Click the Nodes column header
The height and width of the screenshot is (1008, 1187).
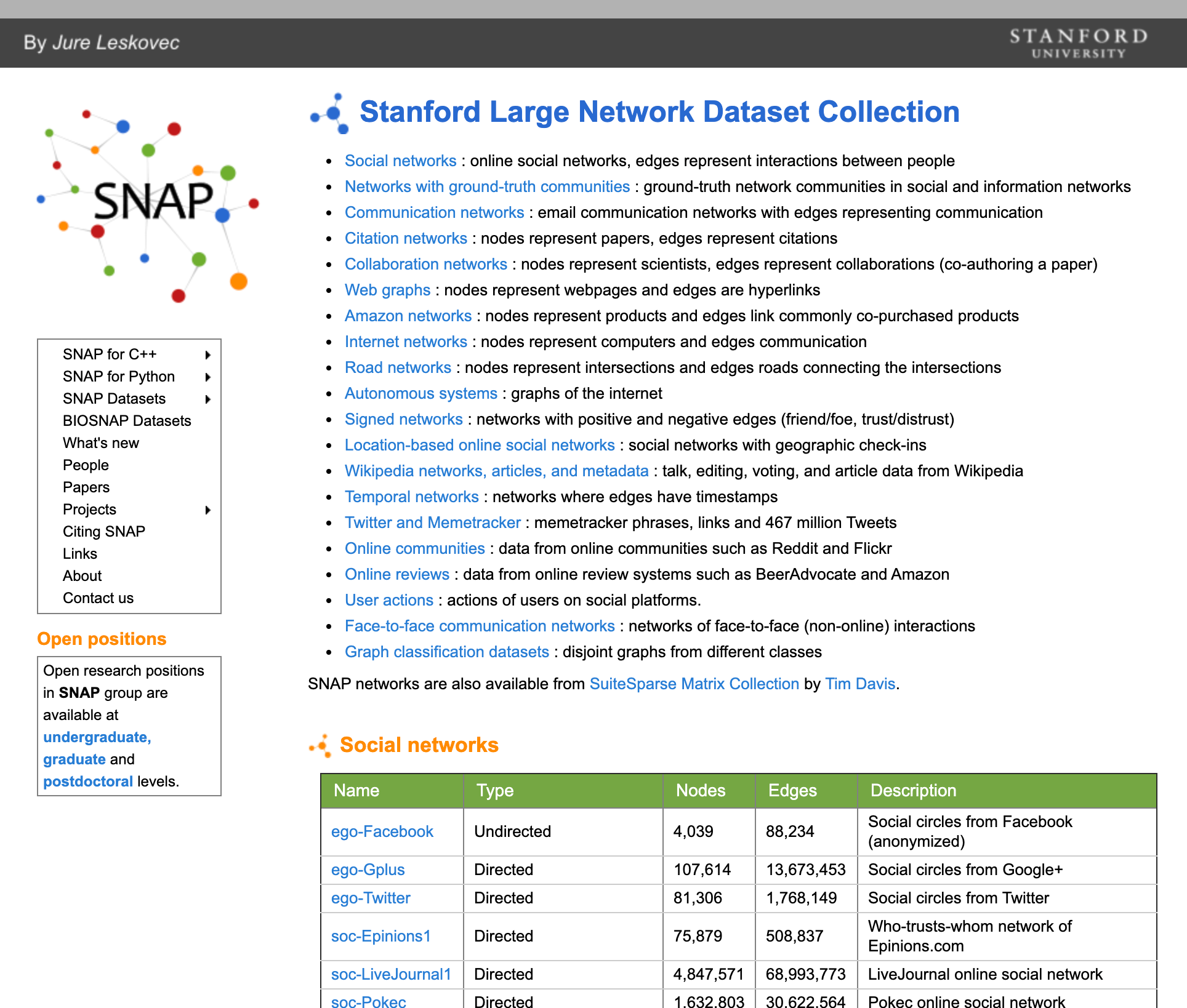click(x=701, y=791)
